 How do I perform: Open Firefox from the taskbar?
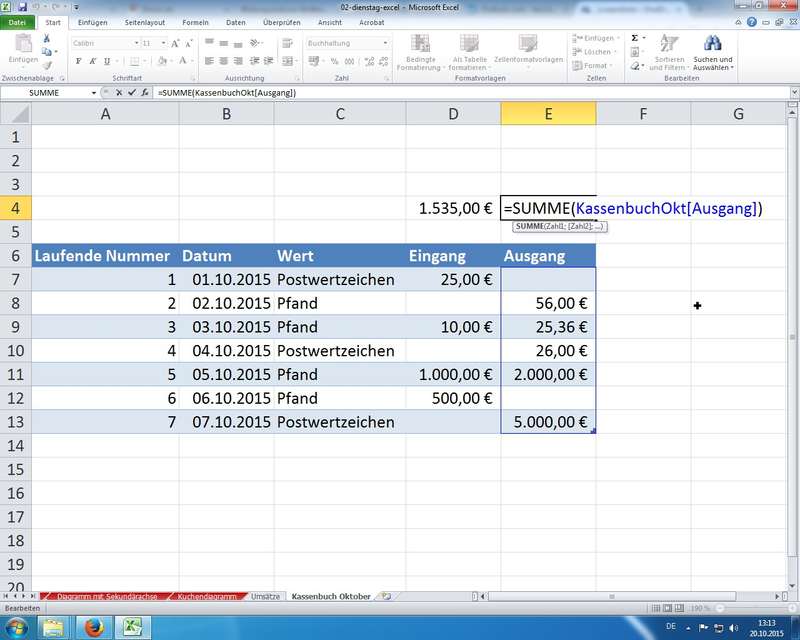(x=93, y=627)
